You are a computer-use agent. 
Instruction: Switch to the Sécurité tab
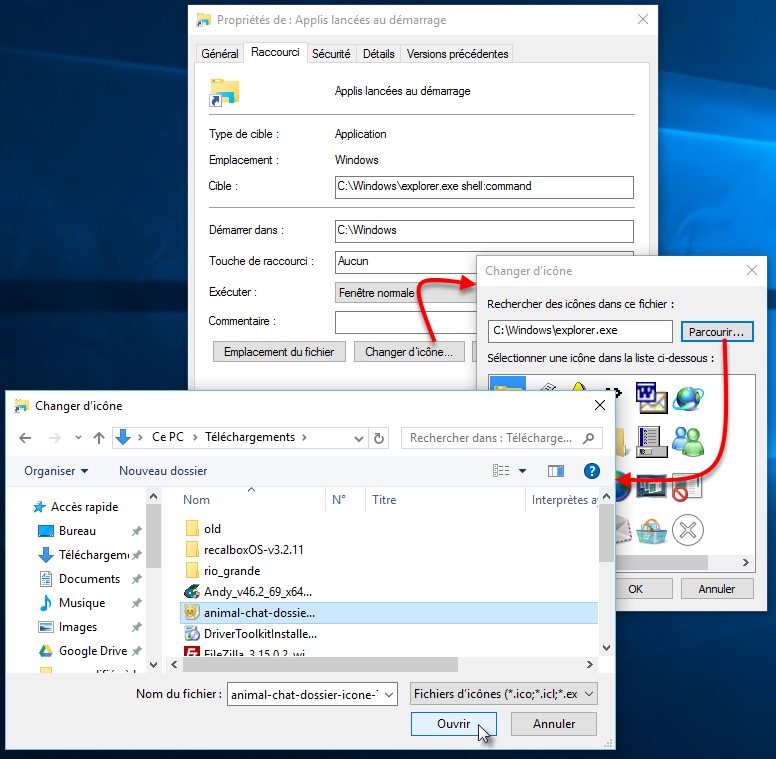pos(331,54)
